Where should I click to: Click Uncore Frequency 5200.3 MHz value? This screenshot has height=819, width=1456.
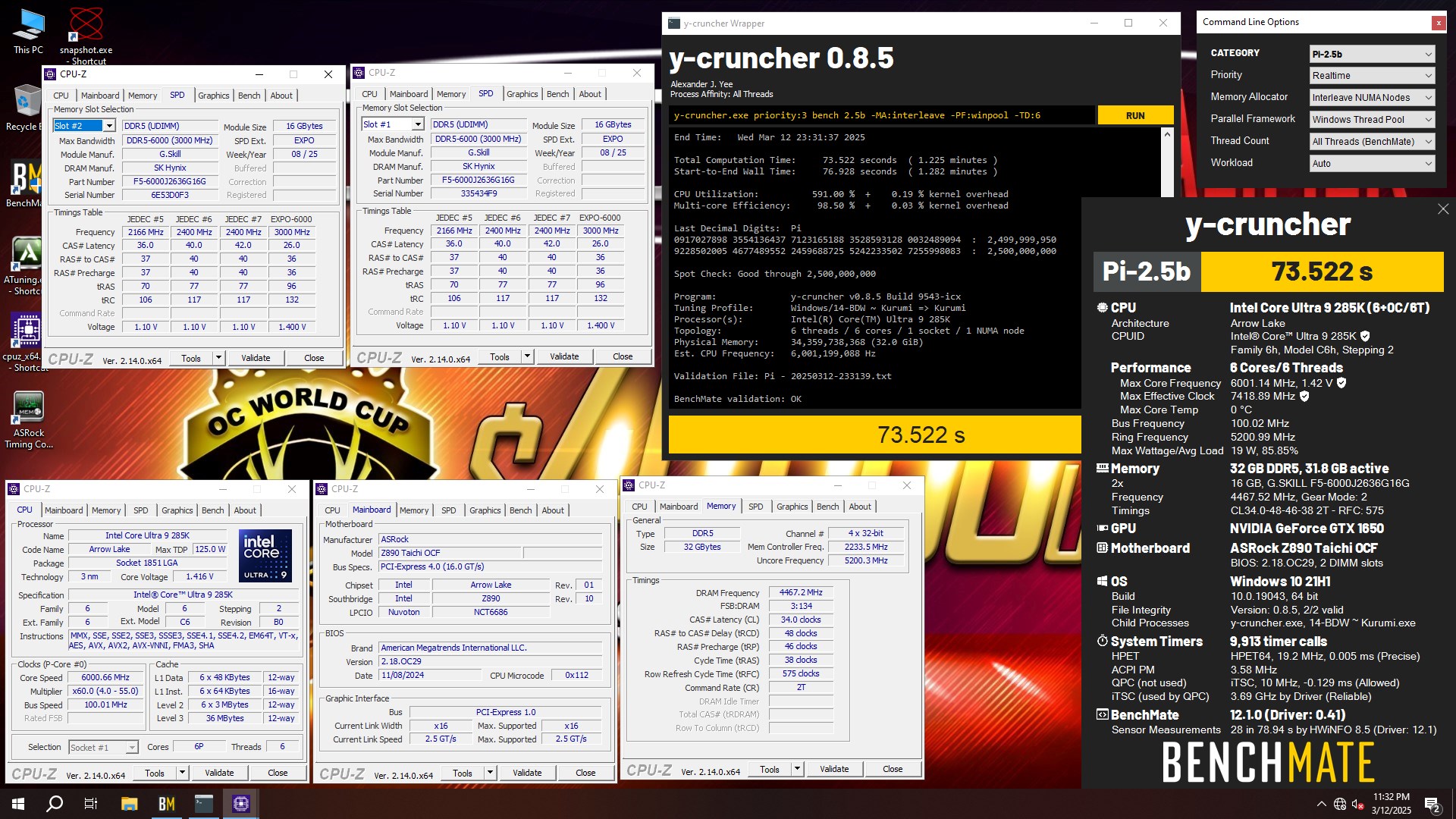point(866,560)
